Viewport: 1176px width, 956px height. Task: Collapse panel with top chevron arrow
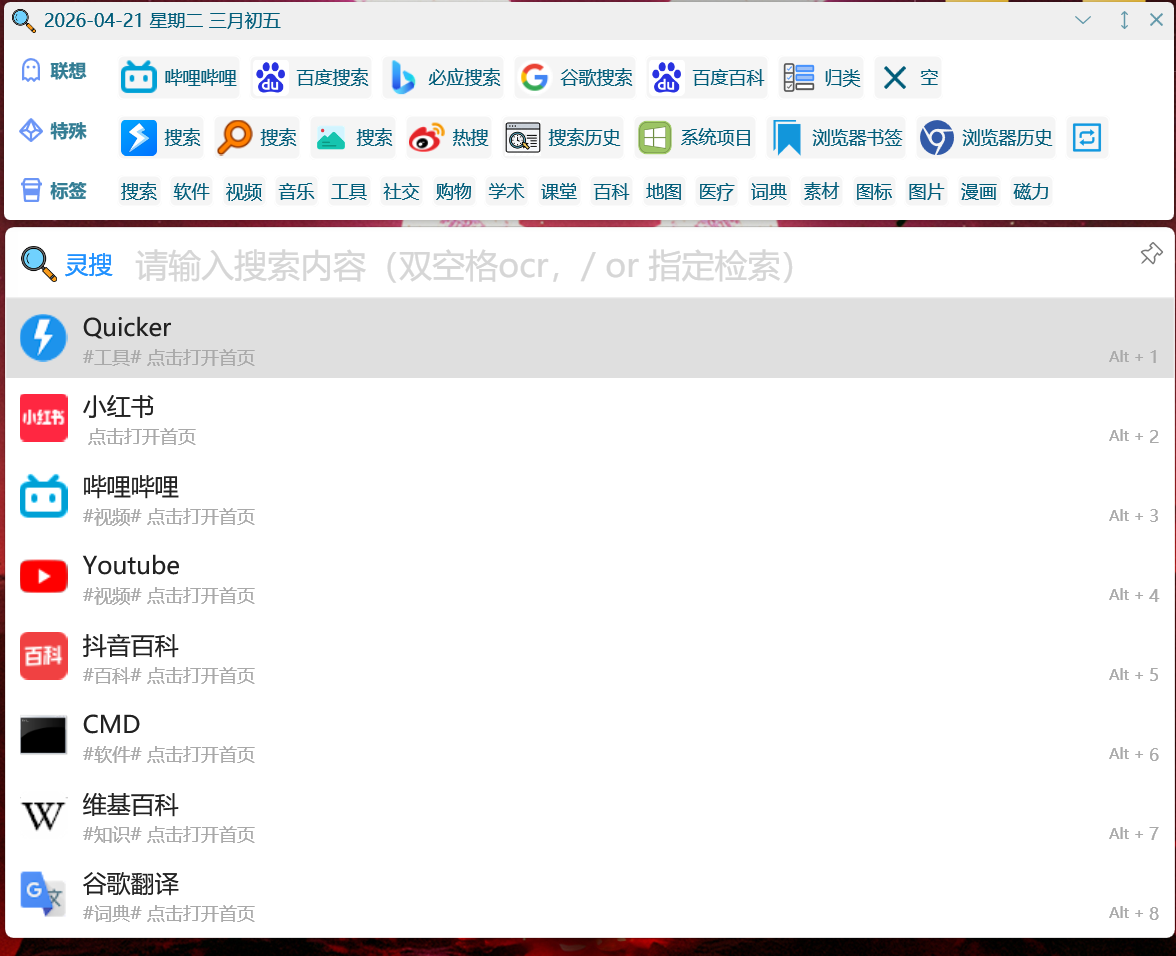pyautogui.click(x=1083, y=20)
